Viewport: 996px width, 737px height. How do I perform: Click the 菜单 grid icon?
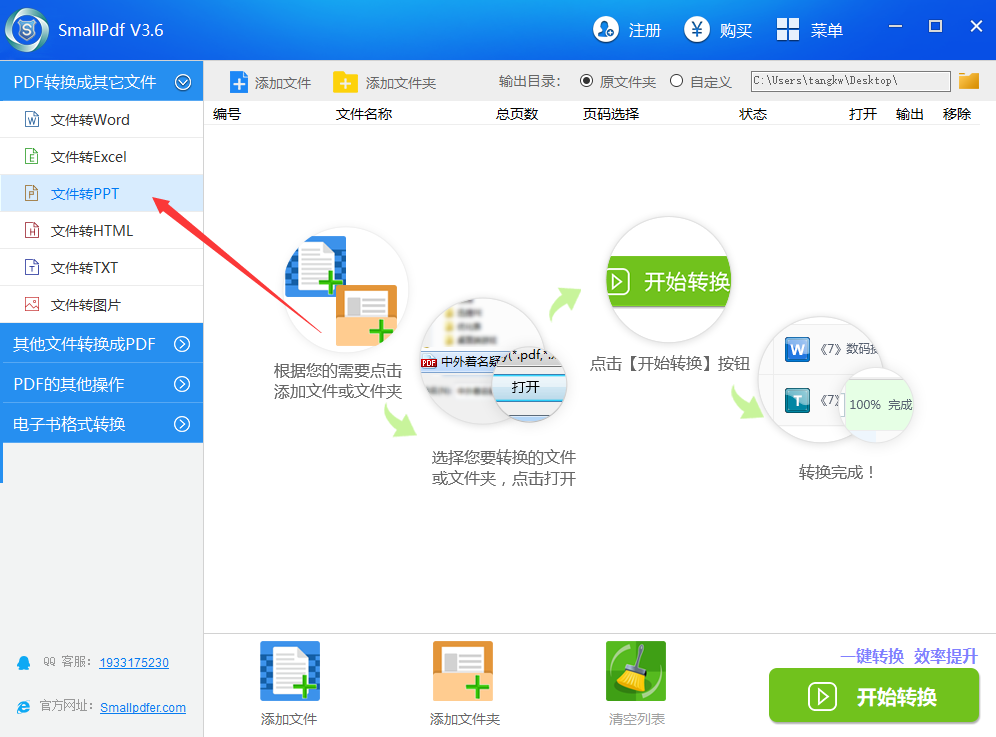point(788,29)
